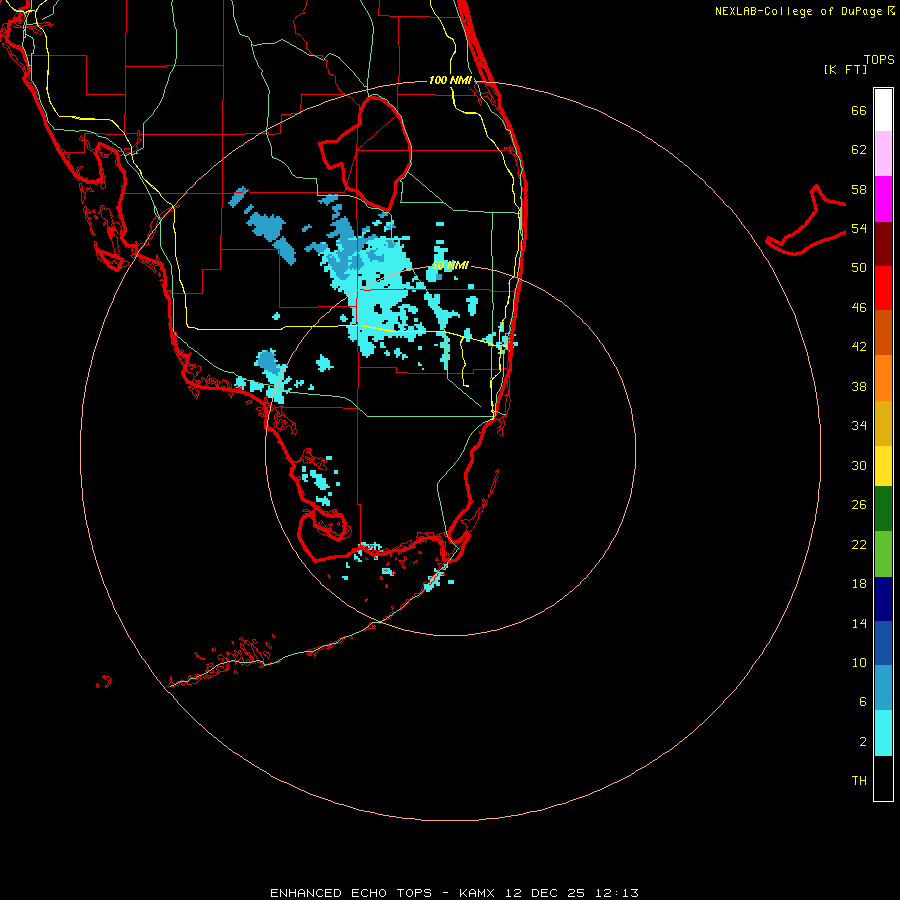The image size is (900, 900).
Task: Click the legend value 30
Action: 859,465
